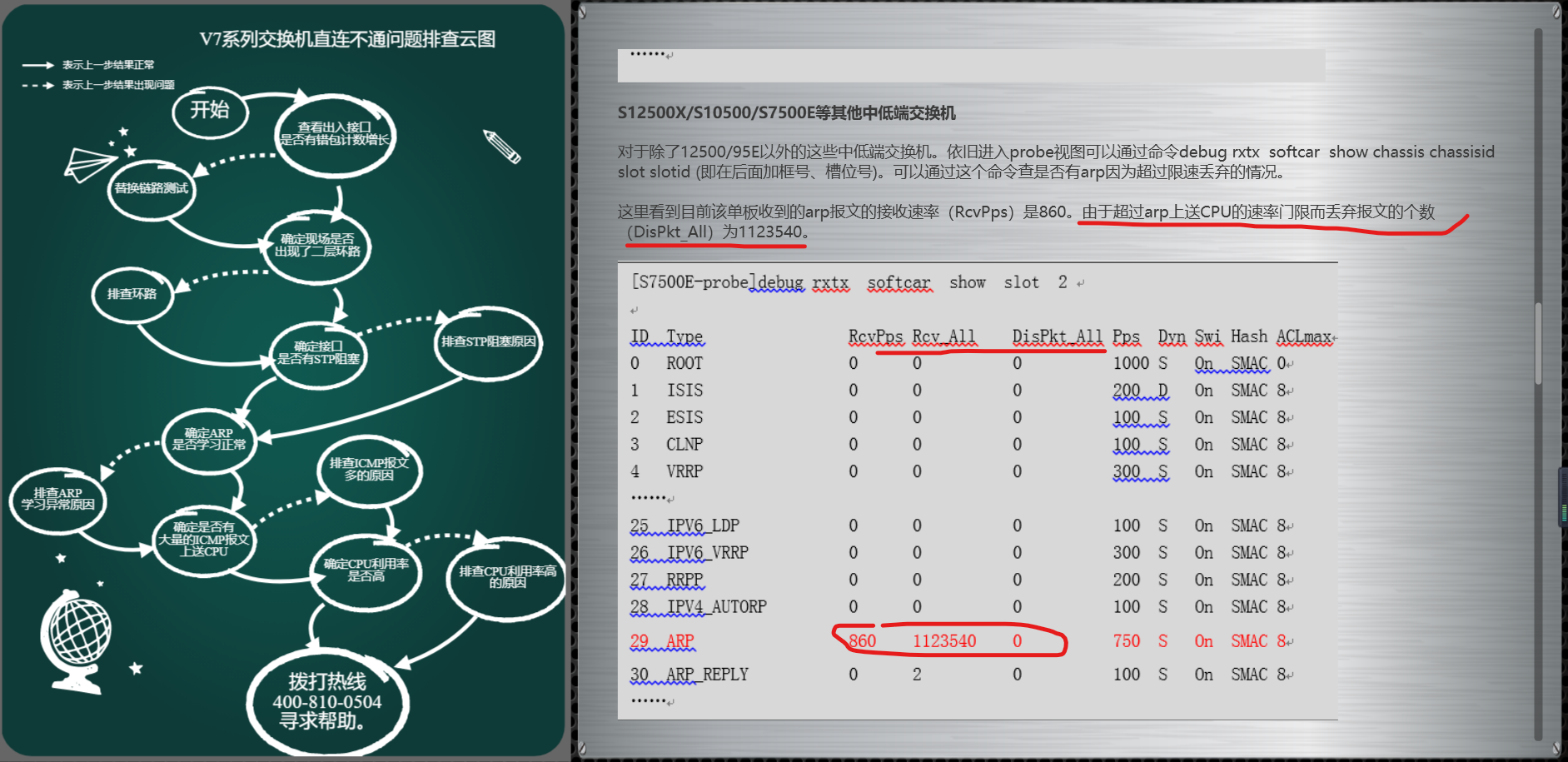The height and width of the screenshot is (762, 1568).
Task: Select the 查看出入接口是否有错包计数增长 flowchart node
Action: coord(335,135)
